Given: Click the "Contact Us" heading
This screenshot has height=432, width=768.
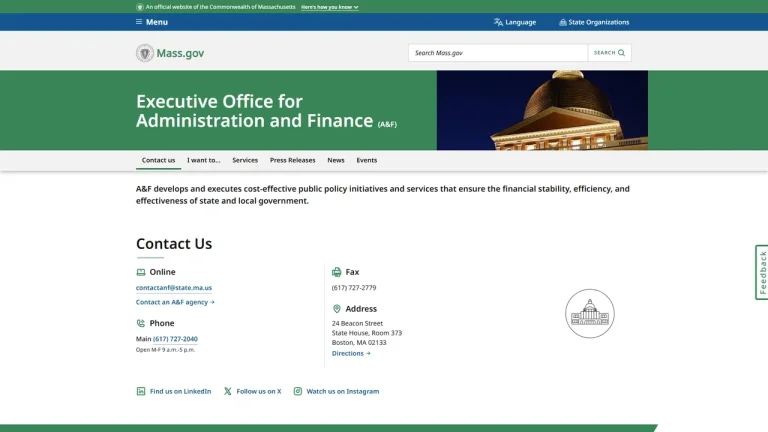Looking at the screenshot, I should 174,243.
